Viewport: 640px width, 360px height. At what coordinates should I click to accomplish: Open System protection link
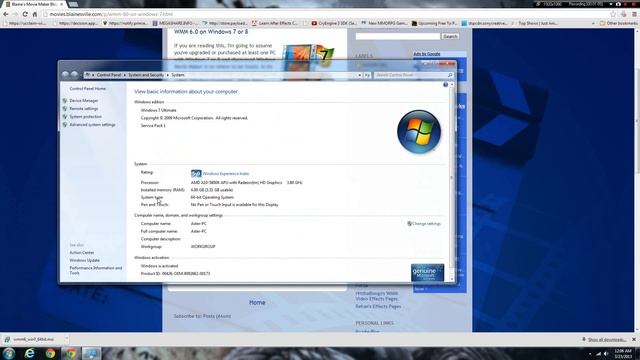coord(85,116)
